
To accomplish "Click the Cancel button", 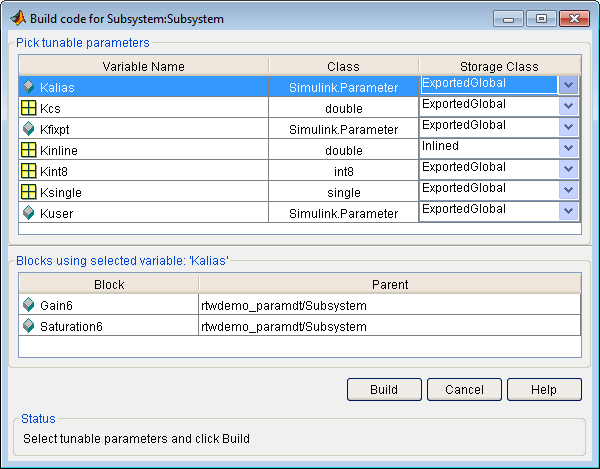I will tap(464, 389).
